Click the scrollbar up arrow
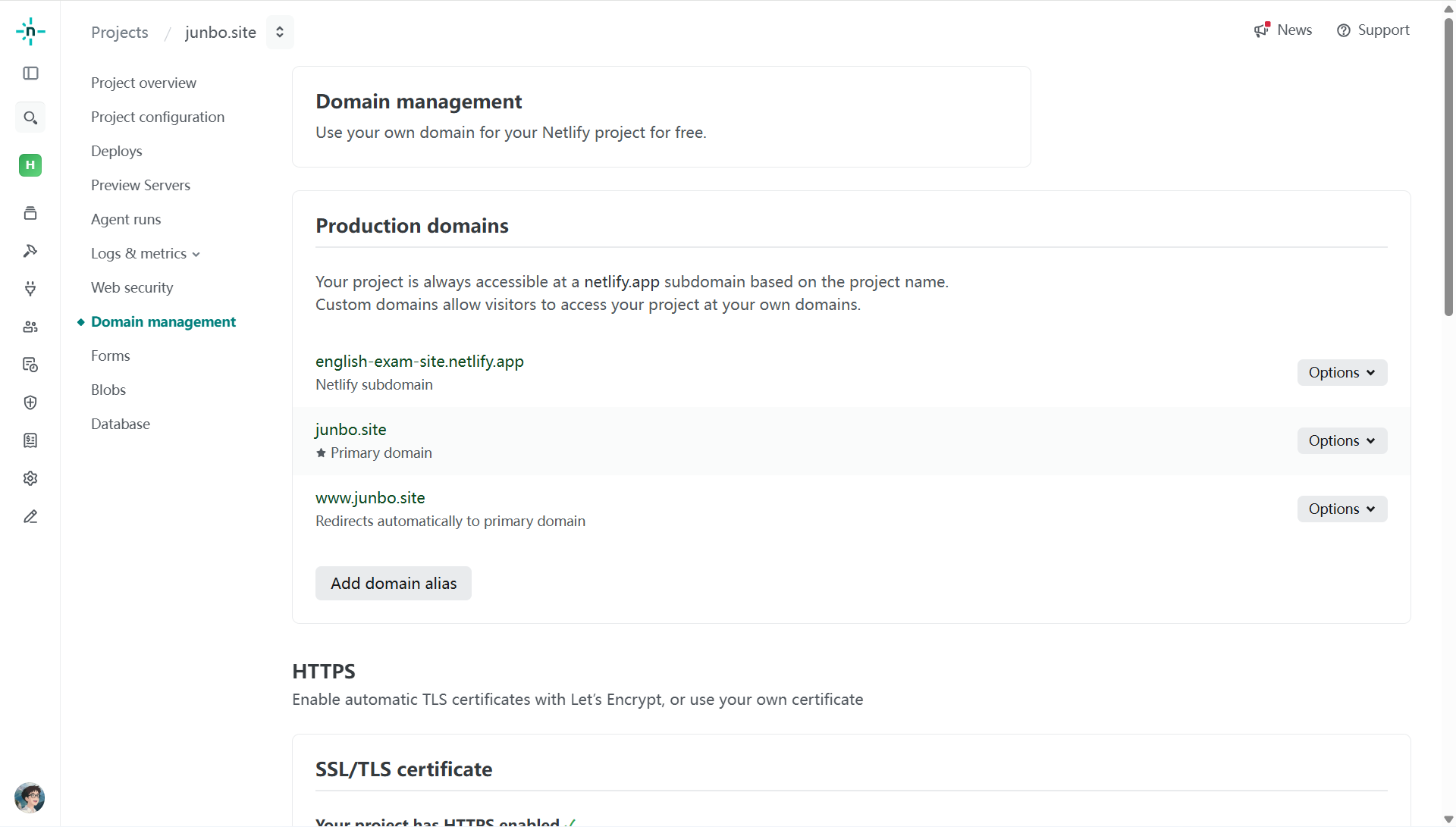Viewport: 1456px width, 827px height. (1448, 9)
